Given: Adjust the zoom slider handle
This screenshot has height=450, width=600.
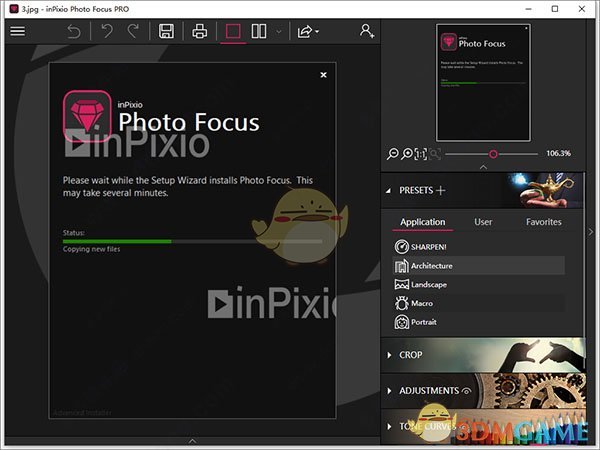Looking at the screenshot, I should point(493,154).
